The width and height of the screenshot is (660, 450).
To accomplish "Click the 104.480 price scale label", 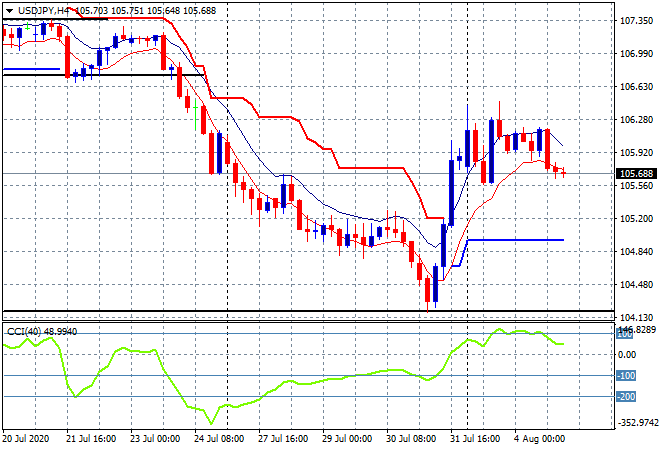I will [636, 285].
